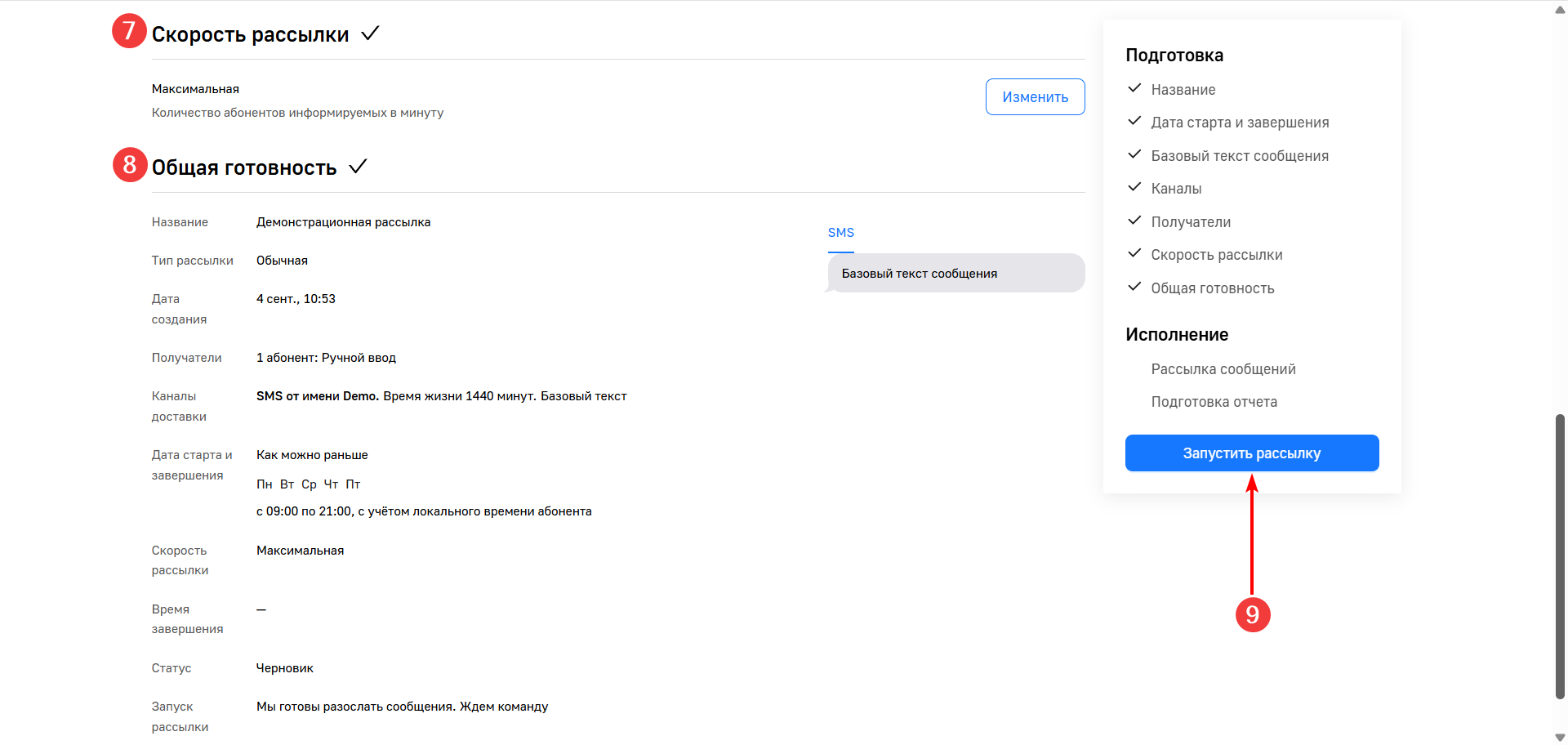Jump to Скорость рассылки in sidebar list
The height and width of the screenshot is (745, 1568).
(1216, 255)
